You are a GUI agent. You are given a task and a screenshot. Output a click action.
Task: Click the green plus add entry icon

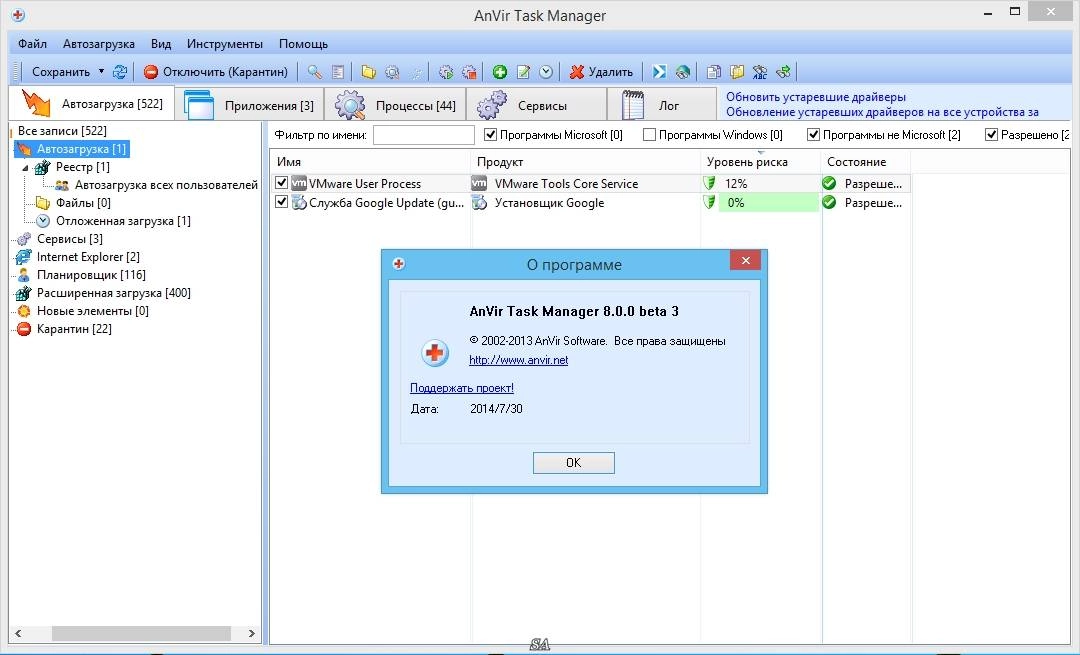pos(500,72)
